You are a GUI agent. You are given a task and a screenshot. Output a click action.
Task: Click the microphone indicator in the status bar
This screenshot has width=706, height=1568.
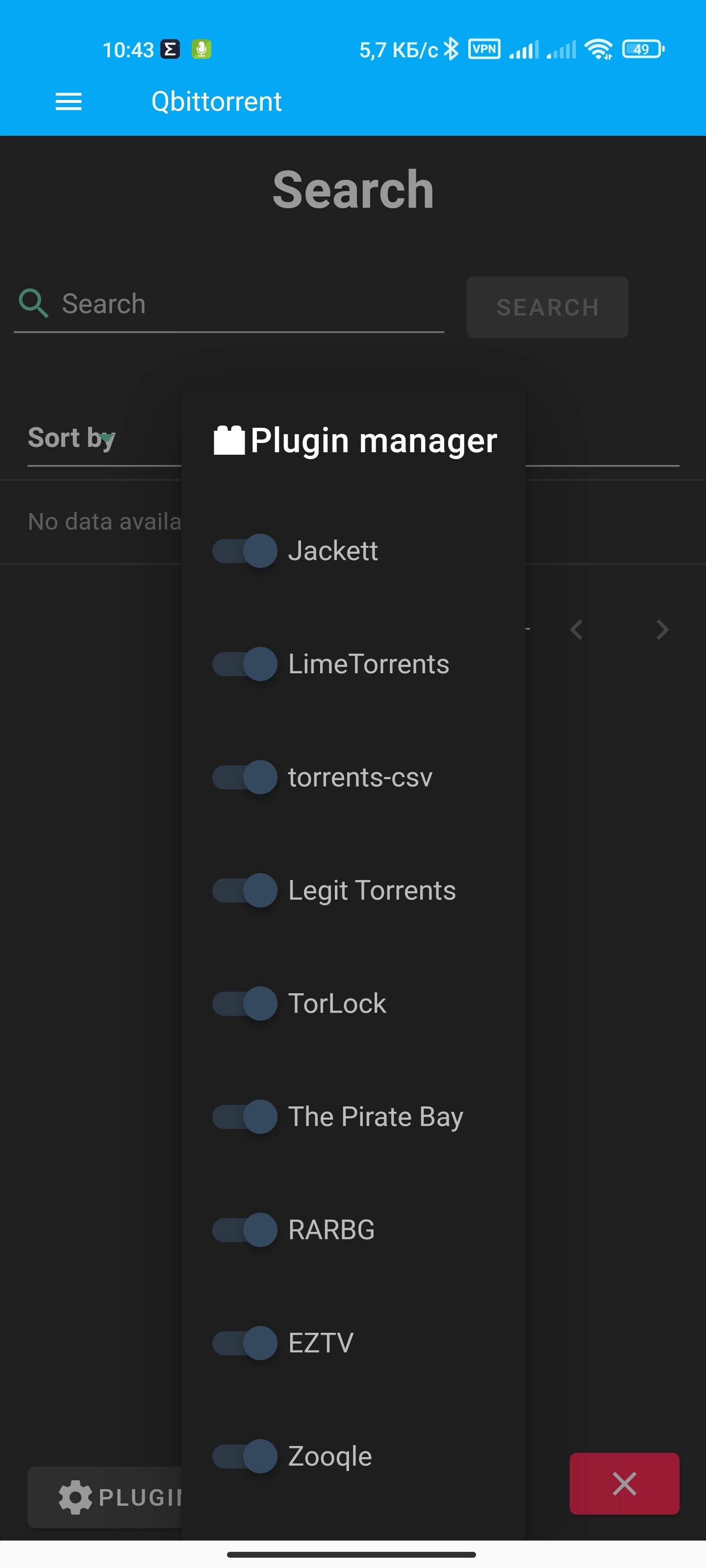pos(201,49)
